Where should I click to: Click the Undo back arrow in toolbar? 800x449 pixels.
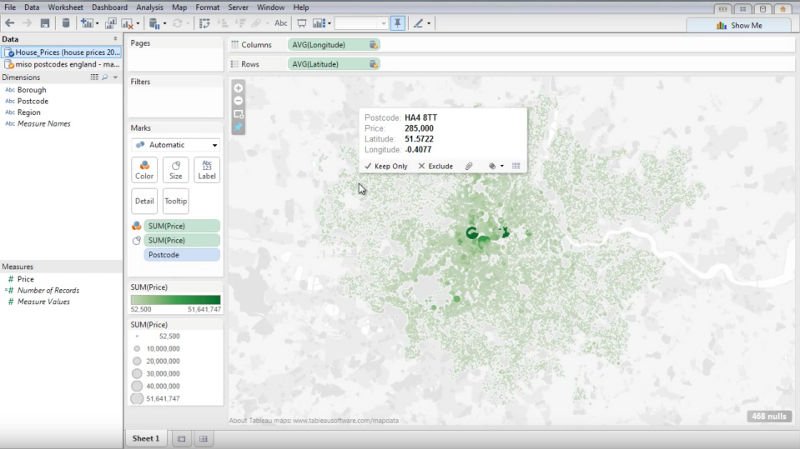10,23
